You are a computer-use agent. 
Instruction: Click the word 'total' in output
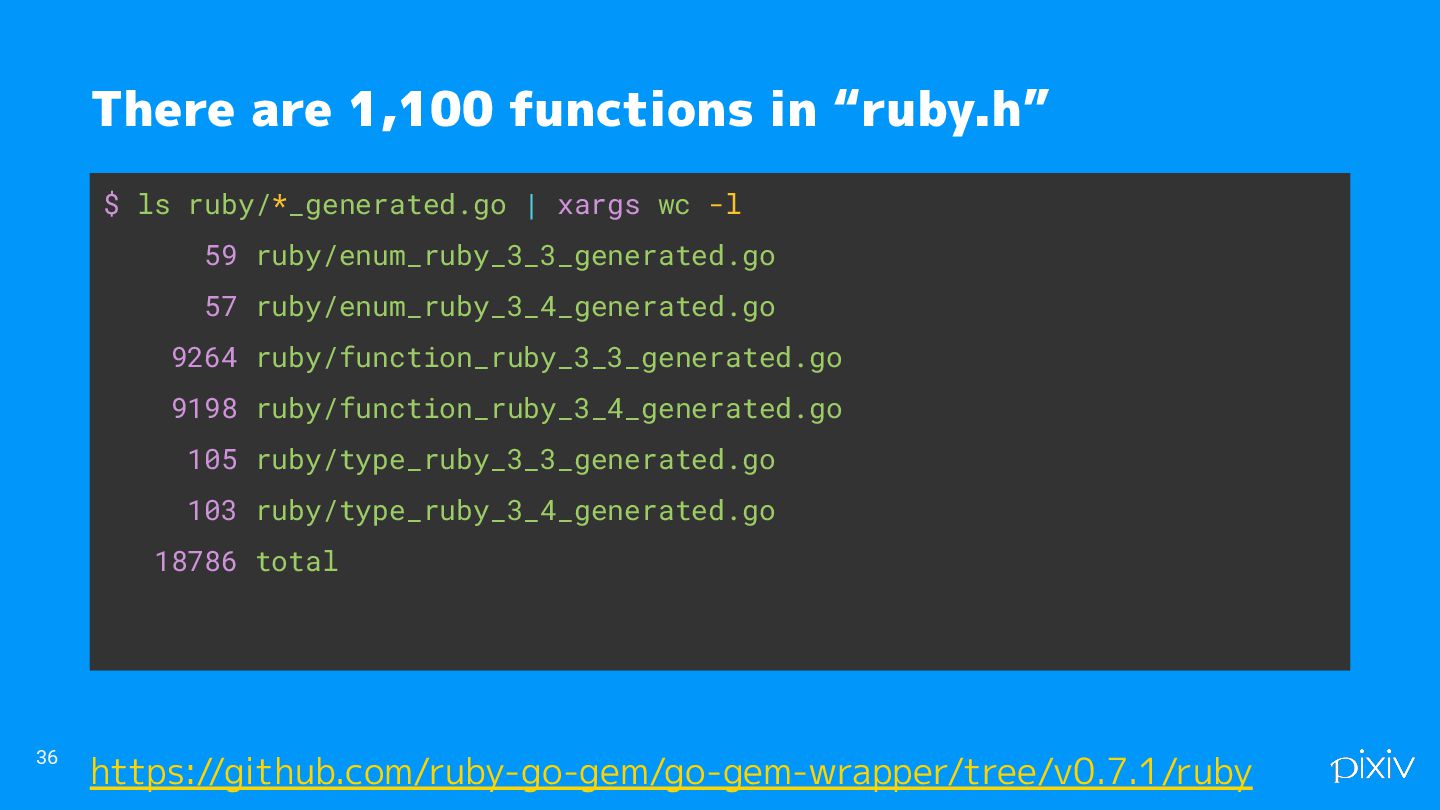pyautogui.click(x=297, y=562)
